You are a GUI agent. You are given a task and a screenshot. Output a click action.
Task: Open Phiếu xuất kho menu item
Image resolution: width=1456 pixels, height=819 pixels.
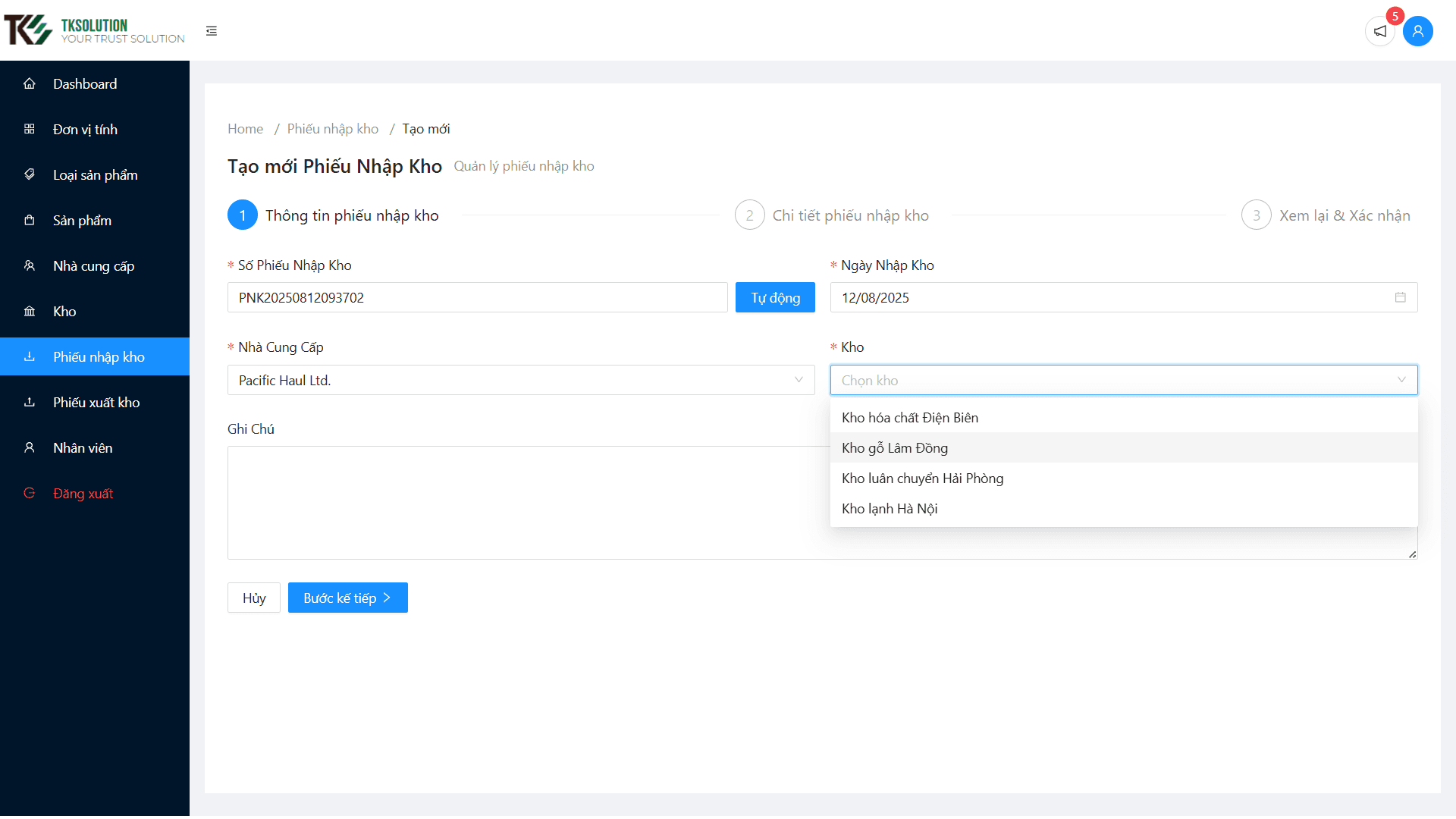coord(96,402)
